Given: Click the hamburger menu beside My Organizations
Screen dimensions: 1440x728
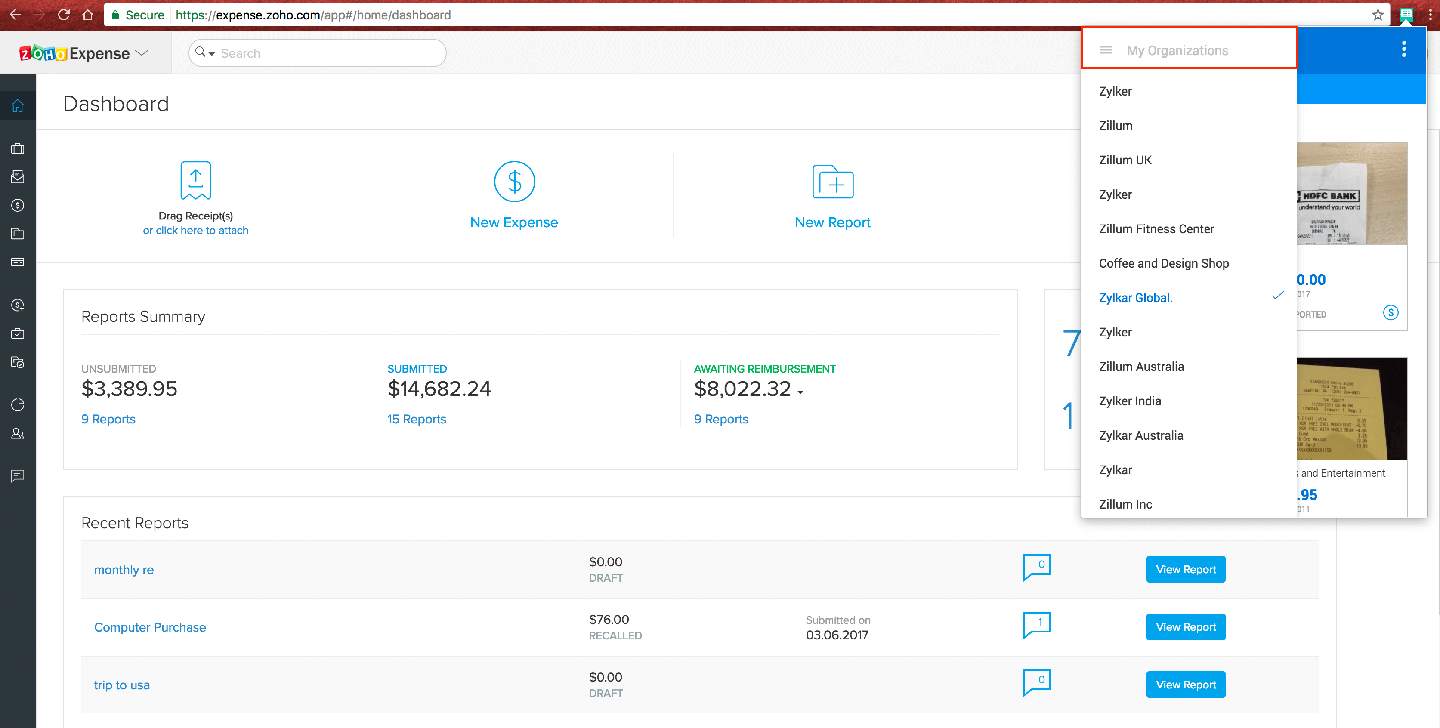Looking at the screenshot, I should (1106, 50).
